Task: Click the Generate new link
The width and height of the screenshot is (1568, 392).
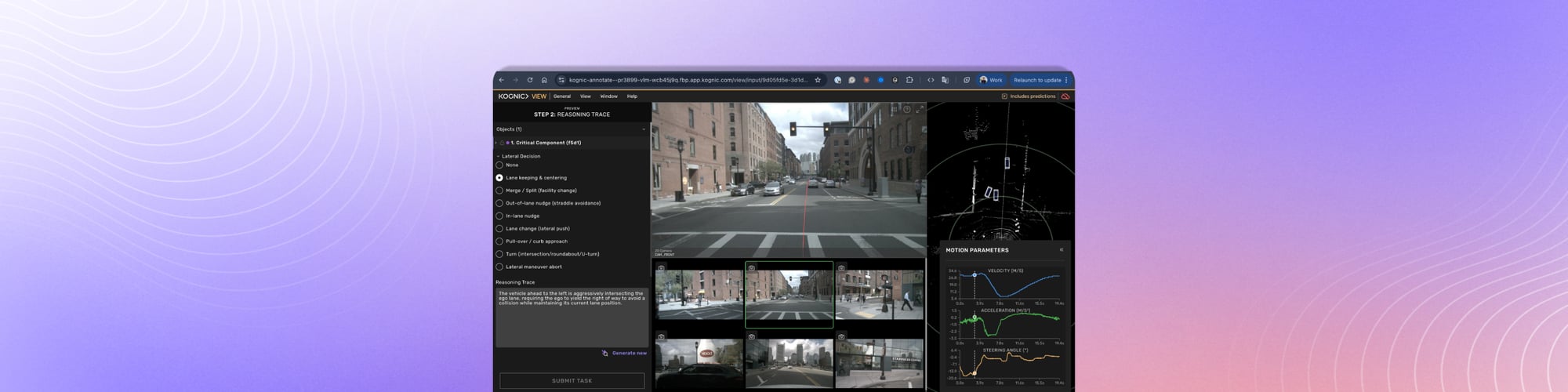Action: [629, 354]
